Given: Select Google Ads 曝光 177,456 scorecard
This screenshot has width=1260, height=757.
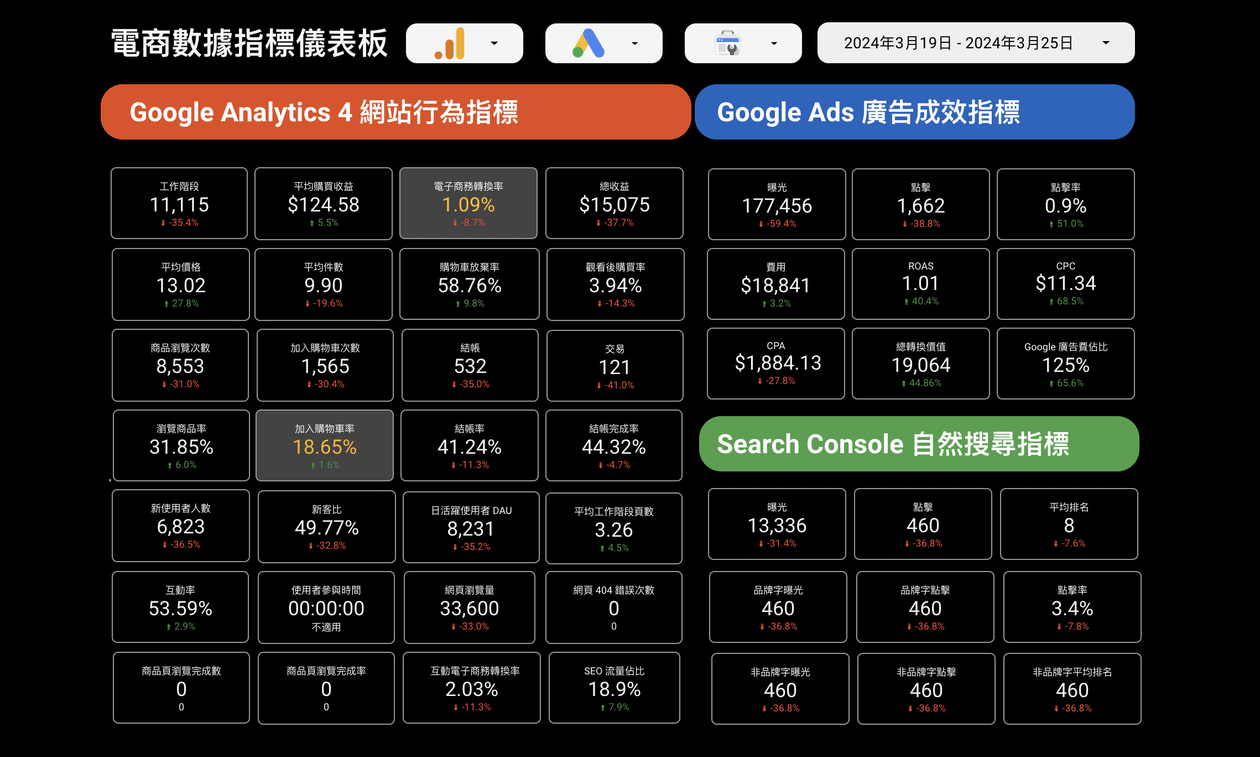Looking at the screenshot, I should 777,204.
